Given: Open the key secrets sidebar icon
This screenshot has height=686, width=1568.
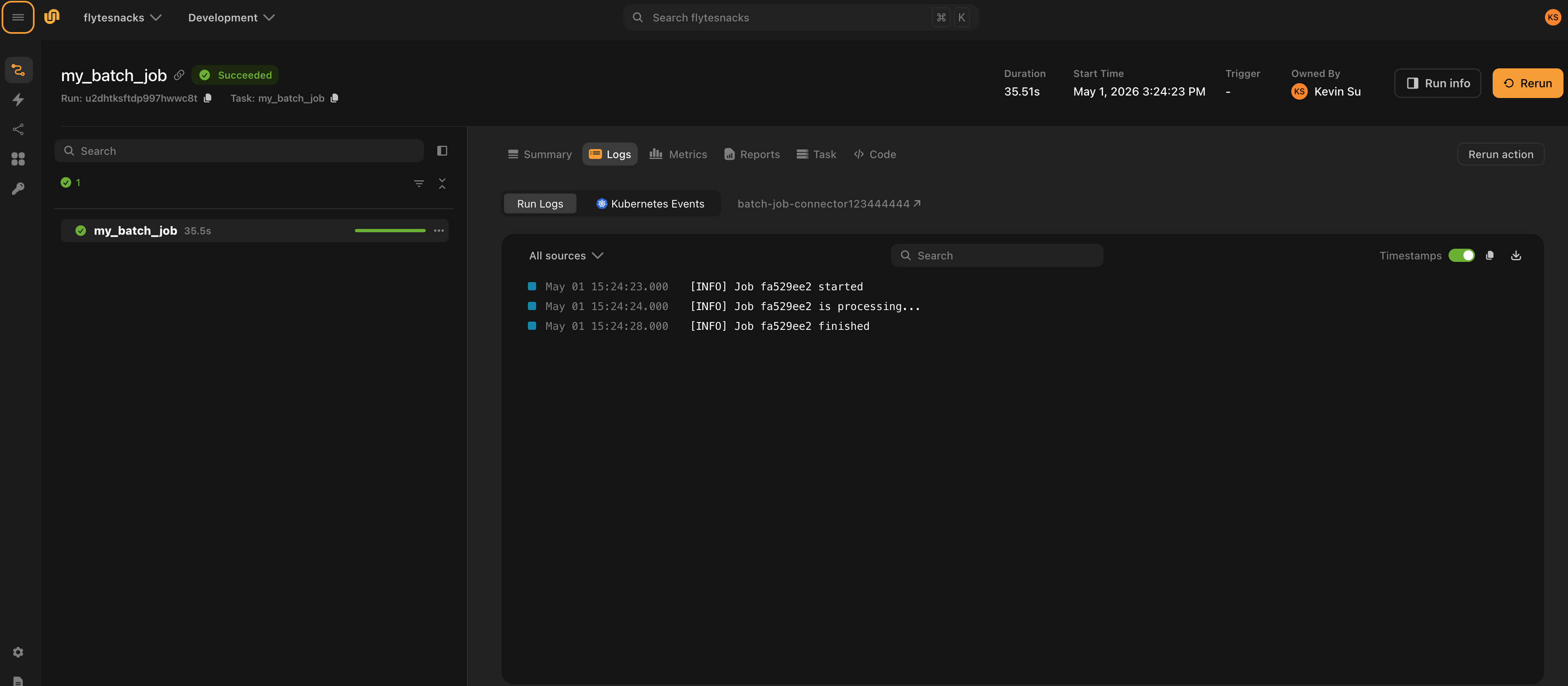Looking at the screenshot, I should [18, 189].
